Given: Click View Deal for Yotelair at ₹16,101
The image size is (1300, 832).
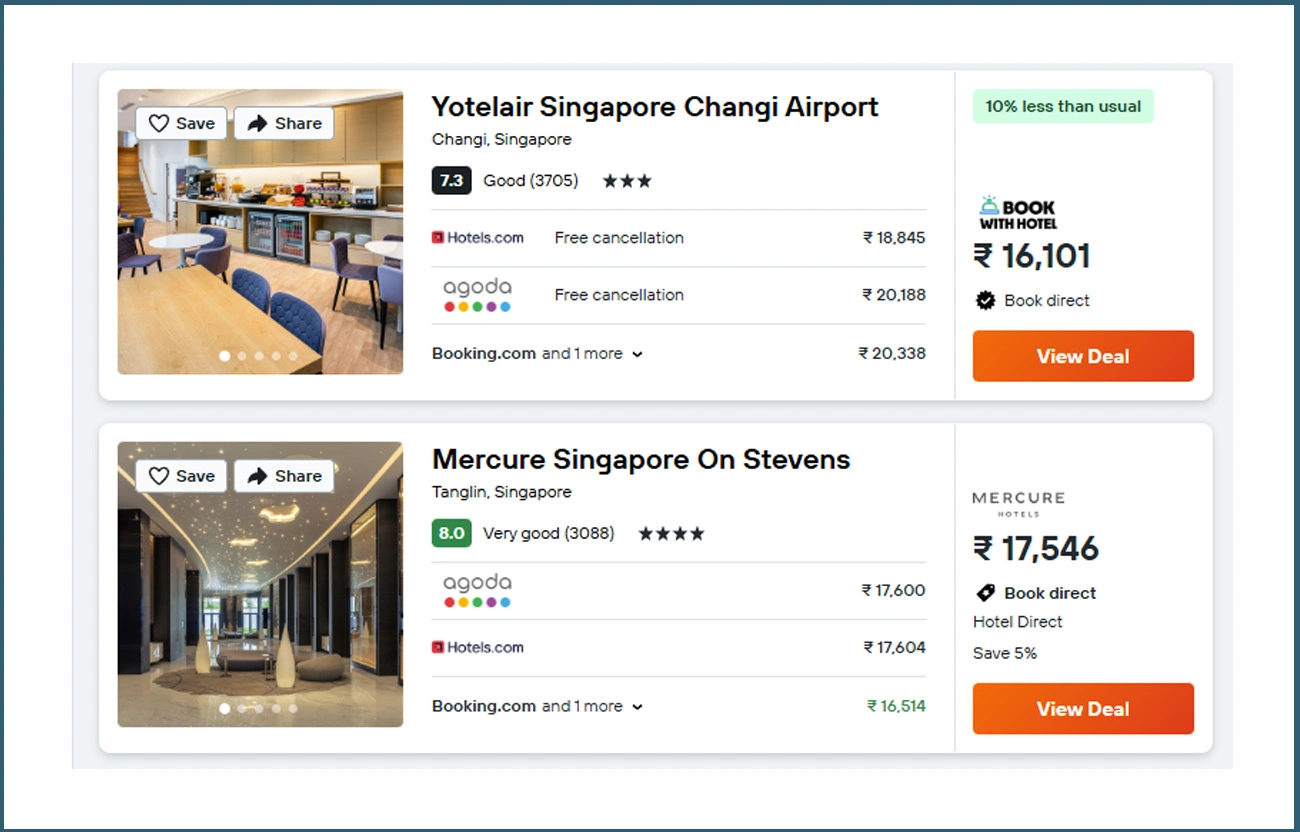Looking at the screenshot, I should [x=1083, y=356].
